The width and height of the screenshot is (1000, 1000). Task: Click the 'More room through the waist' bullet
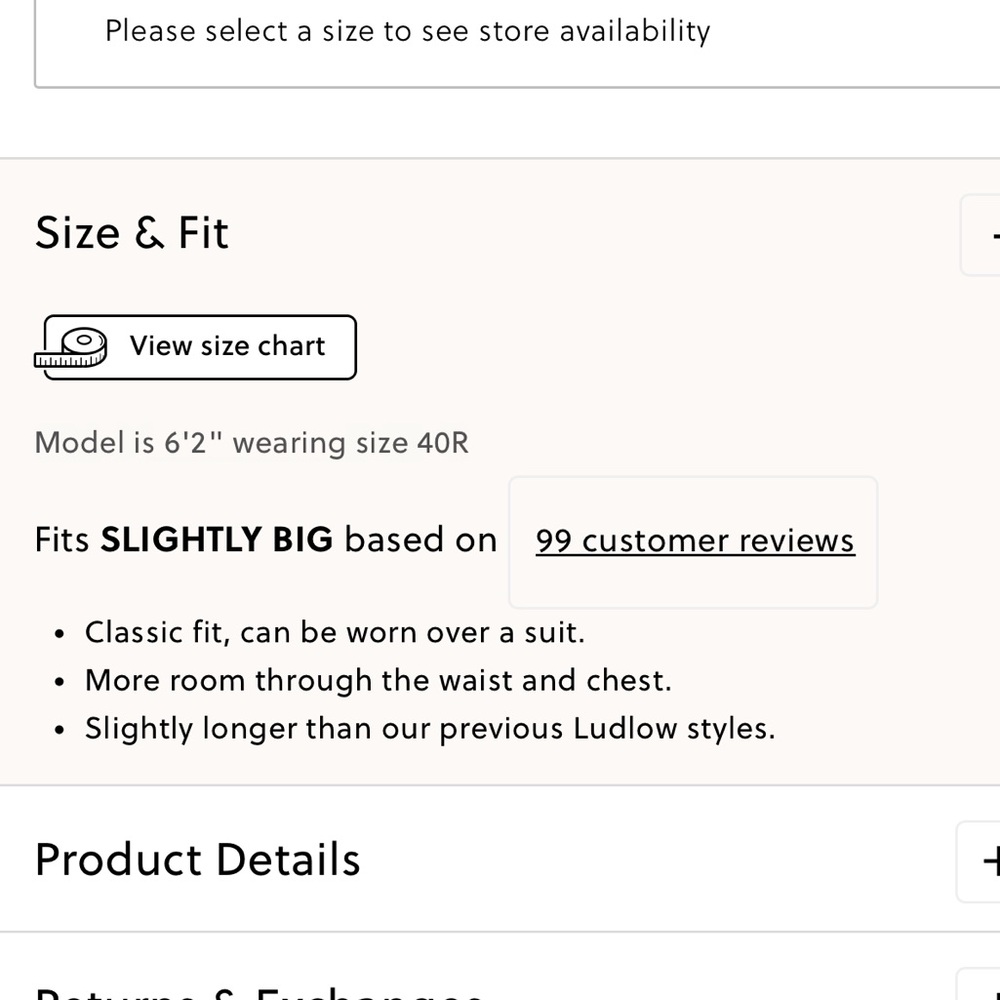coord(378,680)
